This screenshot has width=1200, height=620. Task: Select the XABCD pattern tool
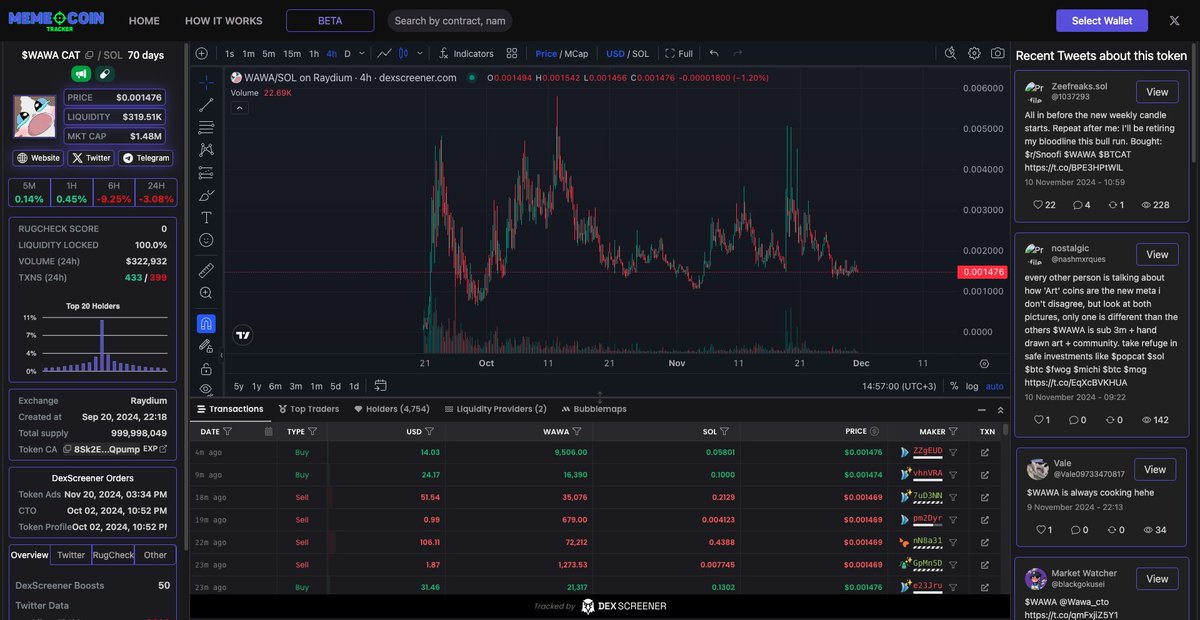click(x=206, y=150)
